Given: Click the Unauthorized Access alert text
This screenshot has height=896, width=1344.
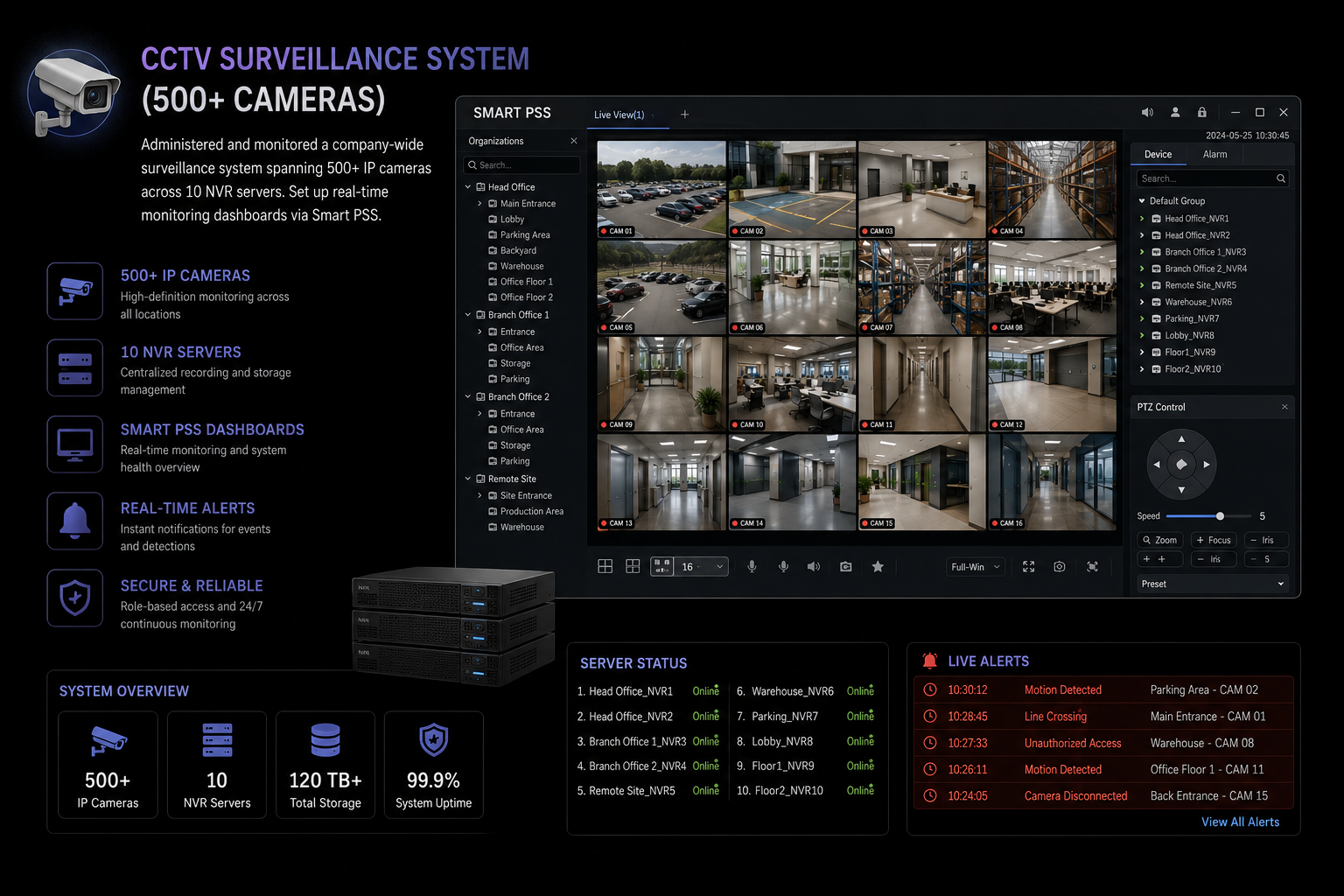Looking at the screenshot, I should click(1073, 743).
